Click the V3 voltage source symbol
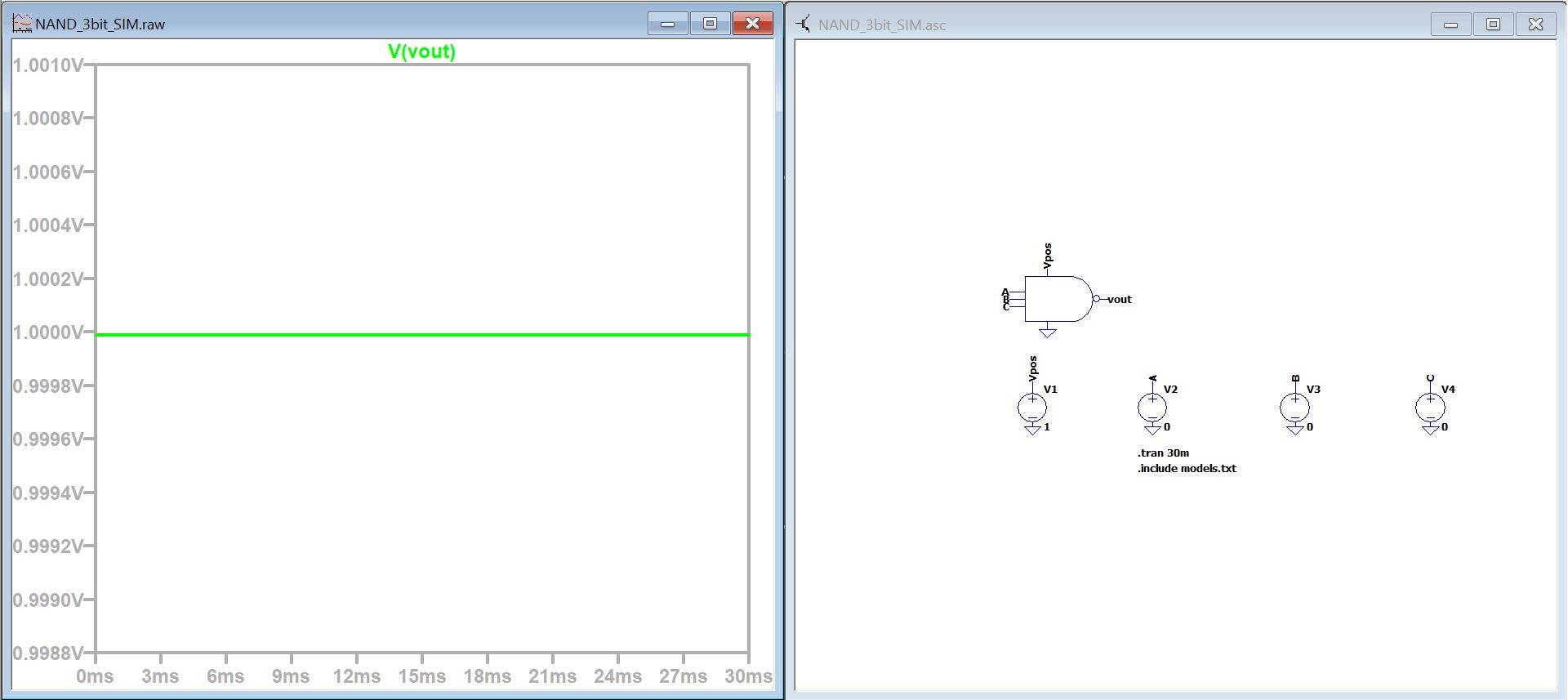The height and width of the screenshot is (700, 1568). coord(1295,407)
